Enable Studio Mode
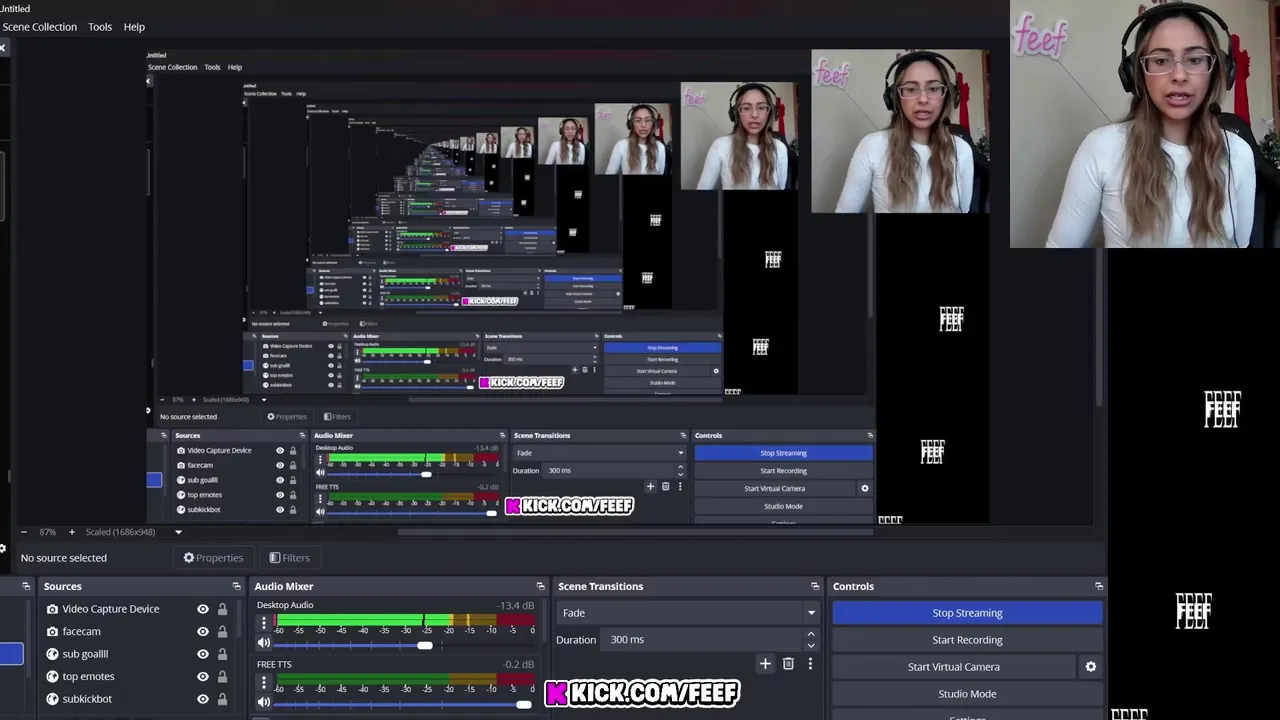Screen dimensions: 1280x720 (x=967, y=694)
